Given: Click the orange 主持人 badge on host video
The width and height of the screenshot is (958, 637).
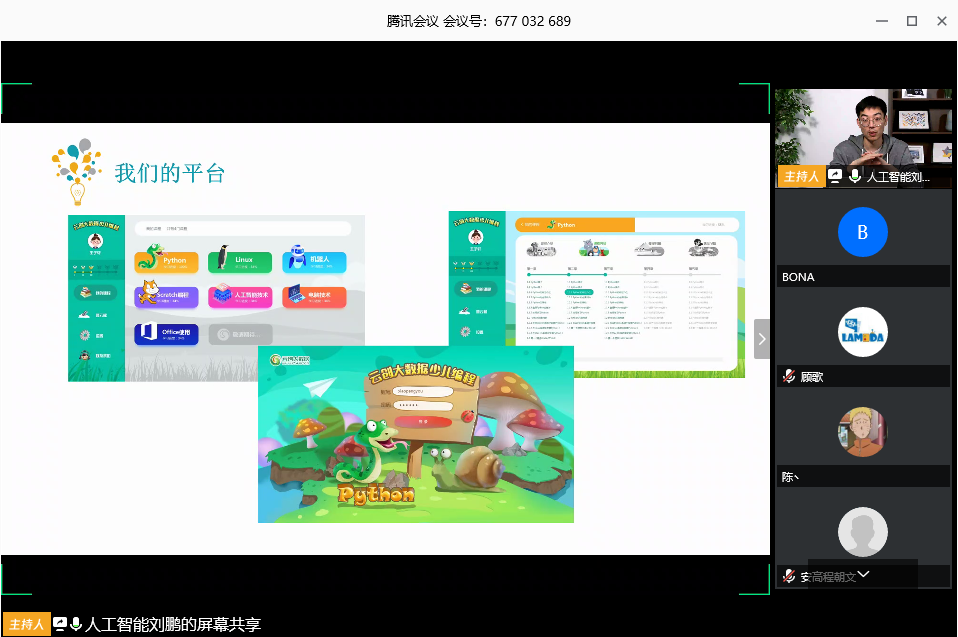Looking at the screenshot, I should (x=801, y=176).
